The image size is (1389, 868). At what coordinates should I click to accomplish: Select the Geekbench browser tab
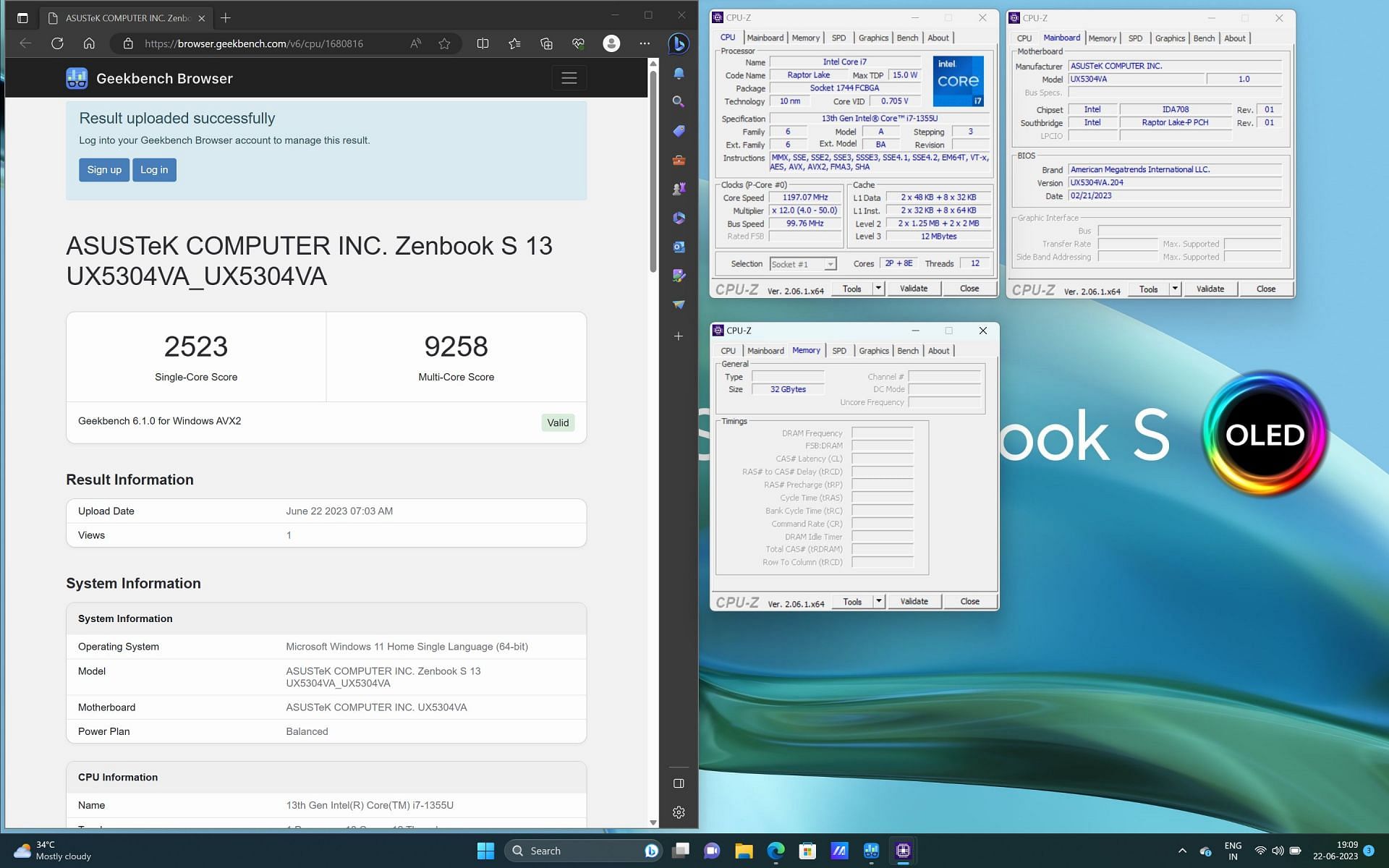coord(127,17)
